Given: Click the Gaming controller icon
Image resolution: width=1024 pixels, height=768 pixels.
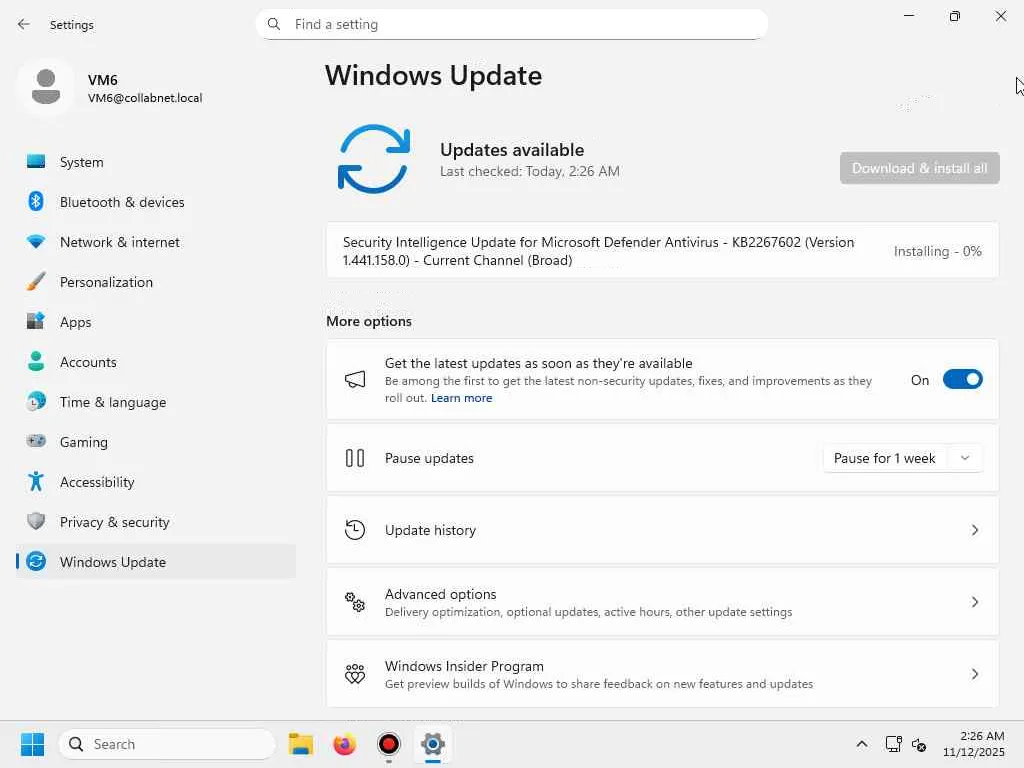Looking at the screenshot, I should pos(36,441).
